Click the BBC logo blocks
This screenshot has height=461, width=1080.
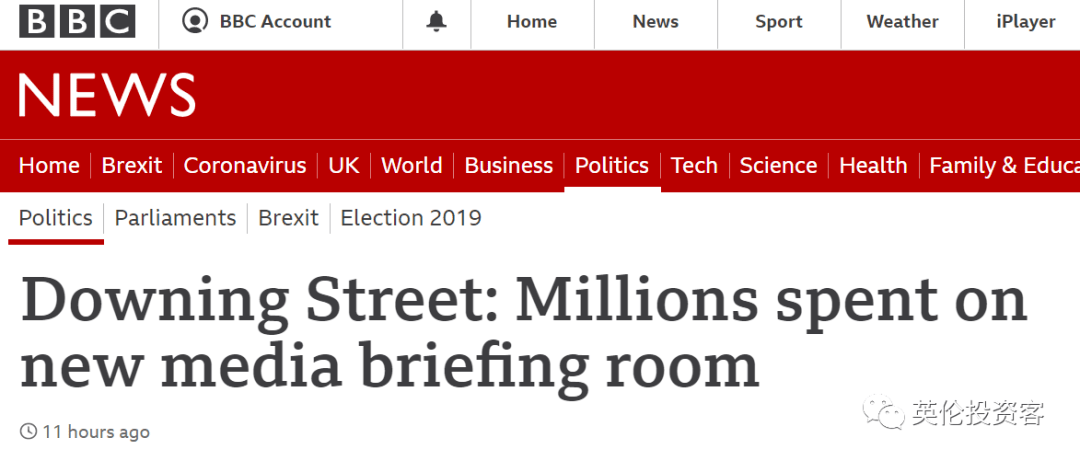(77, 21)
